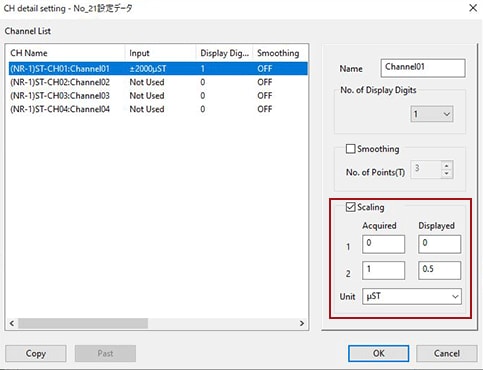The image size is (483, 370).
Task: Click the Cancel button
Action: coord(447,353)
